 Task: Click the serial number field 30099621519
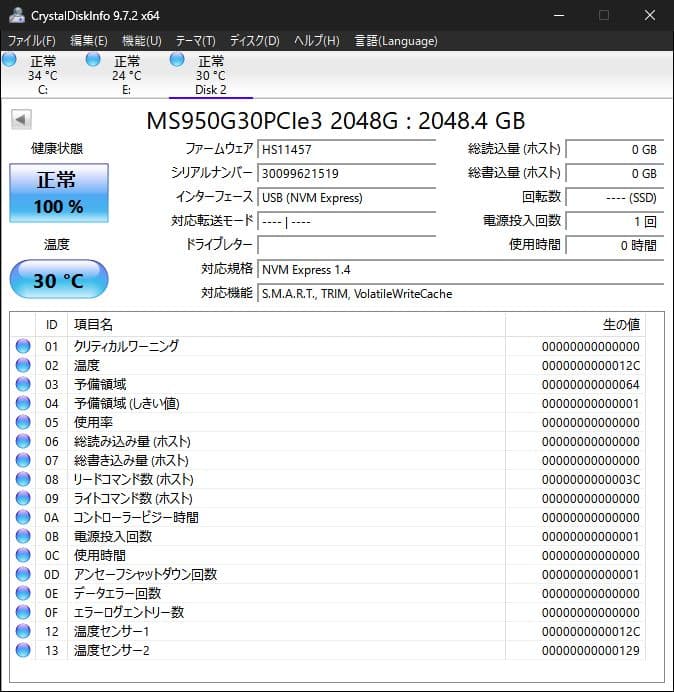click(346, 173)
